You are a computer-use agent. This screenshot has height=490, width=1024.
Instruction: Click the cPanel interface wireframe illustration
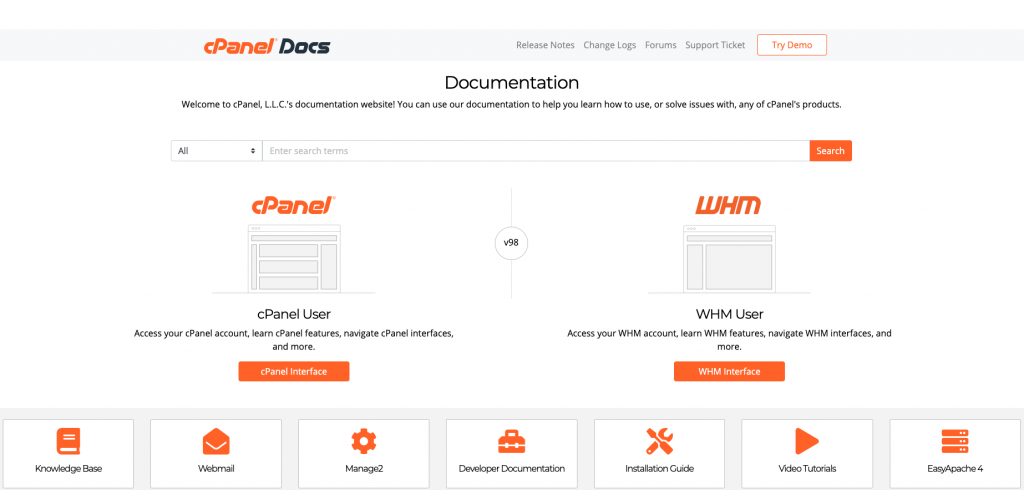coord(294,259)
